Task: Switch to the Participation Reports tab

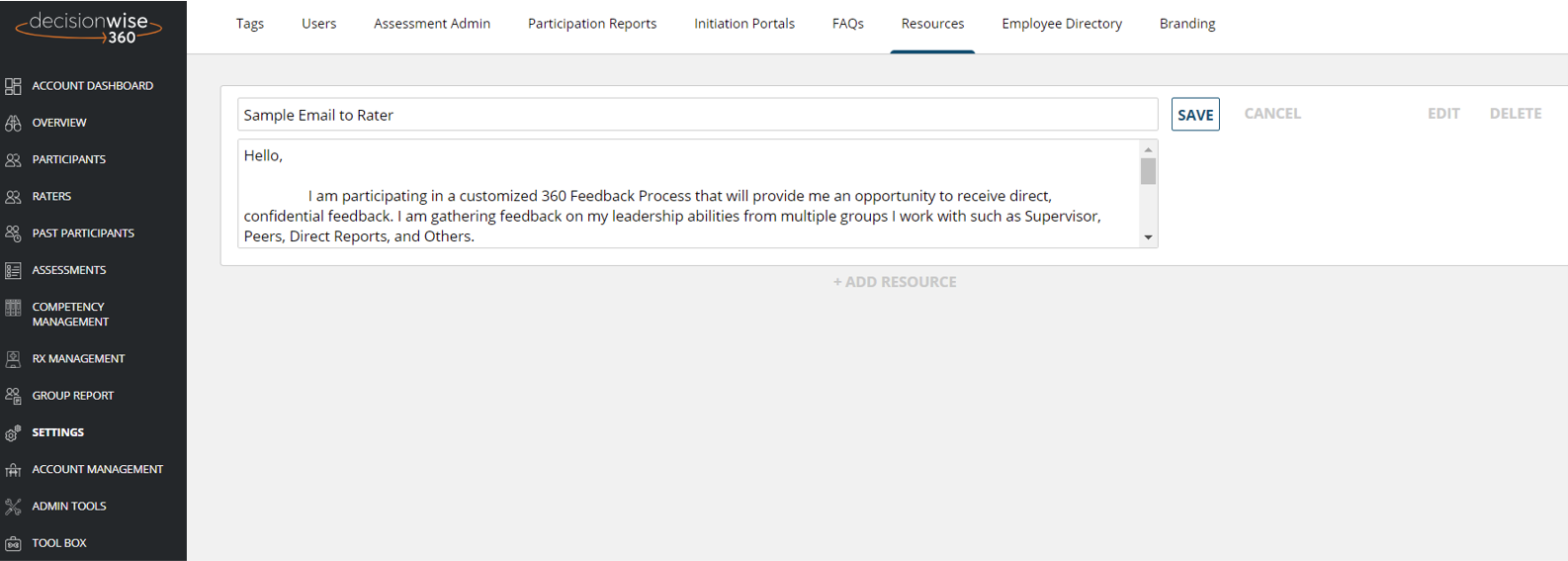Action: (592, 24)
